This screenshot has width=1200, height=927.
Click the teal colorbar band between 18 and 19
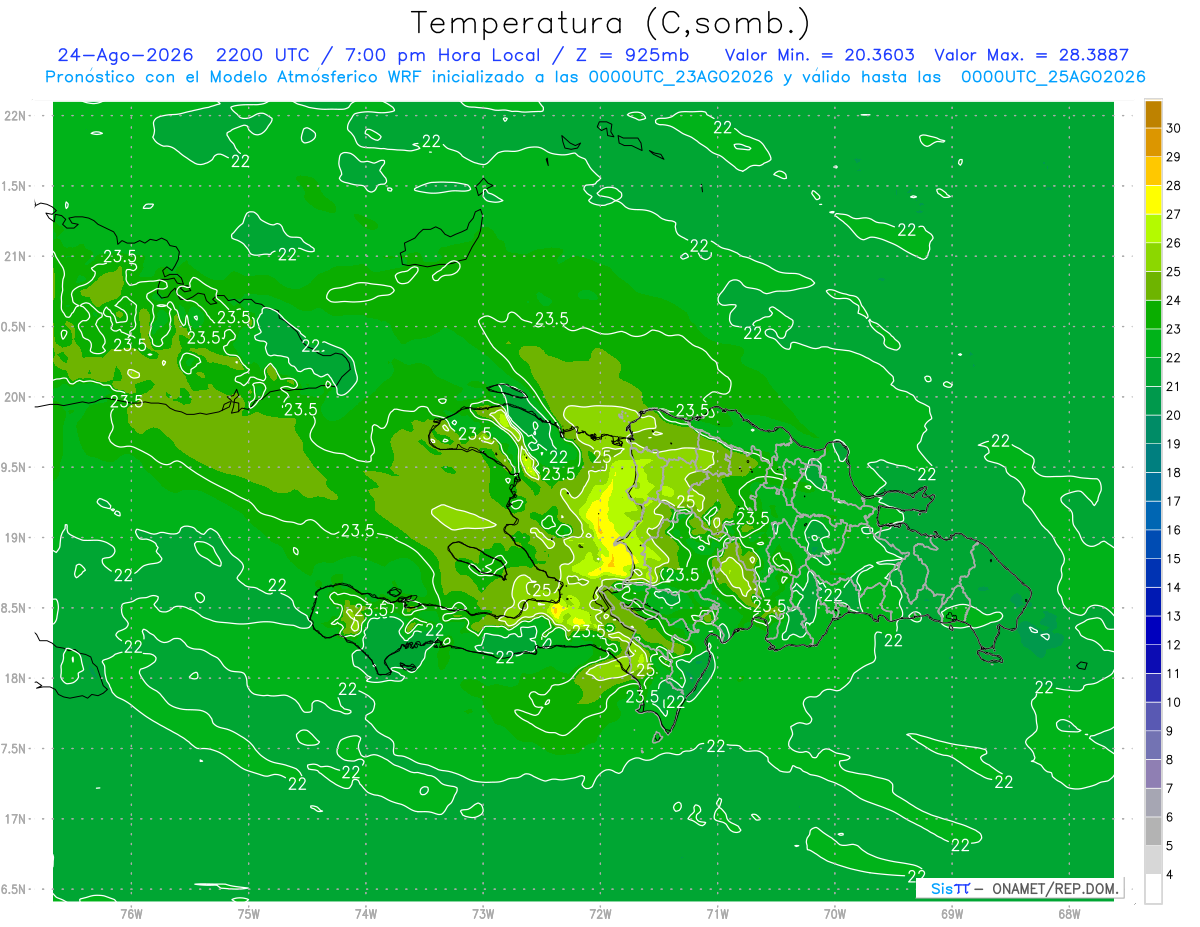pyautogui.click(x=1153, y=458)
